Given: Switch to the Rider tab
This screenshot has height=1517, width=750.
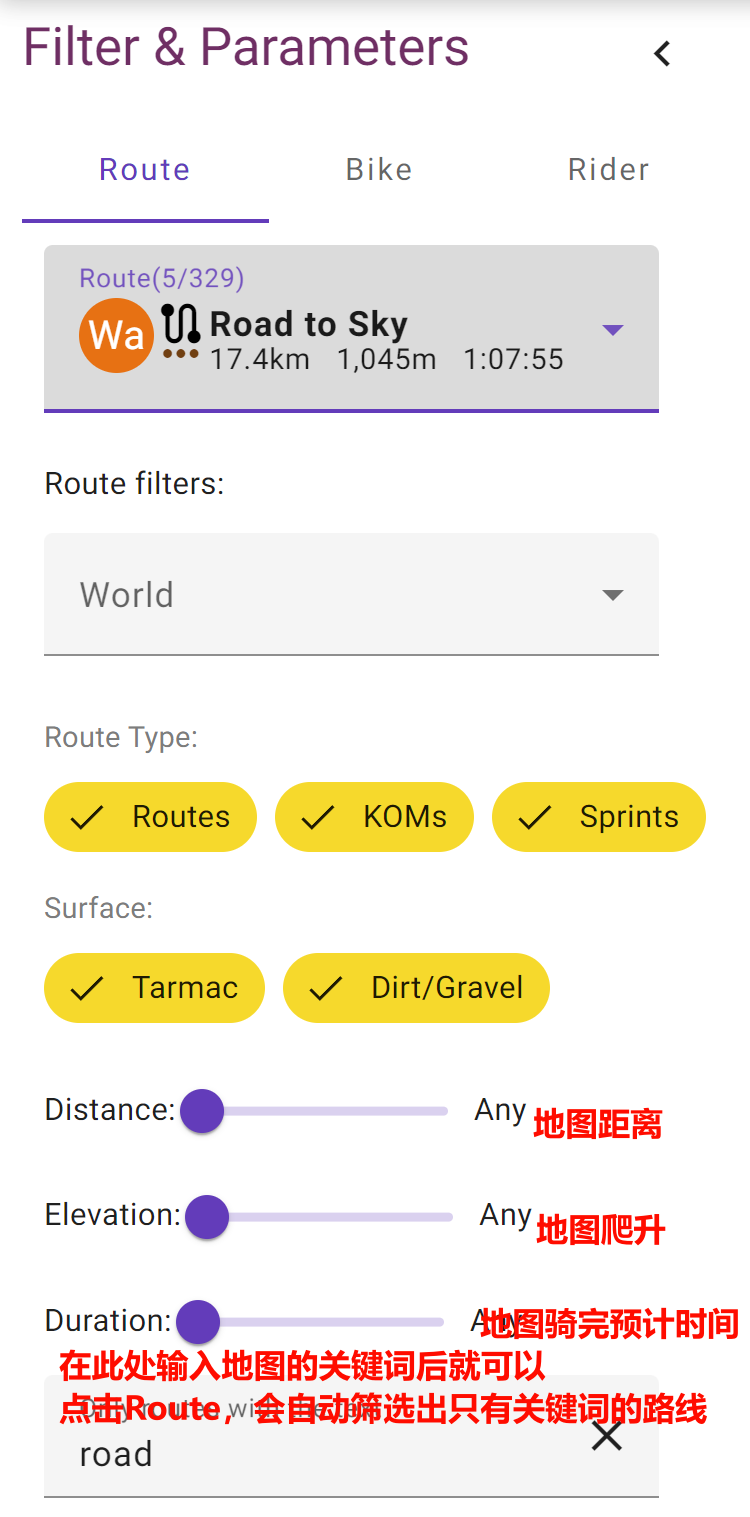Looking at the screenshot, I should [x=608, y=170].
